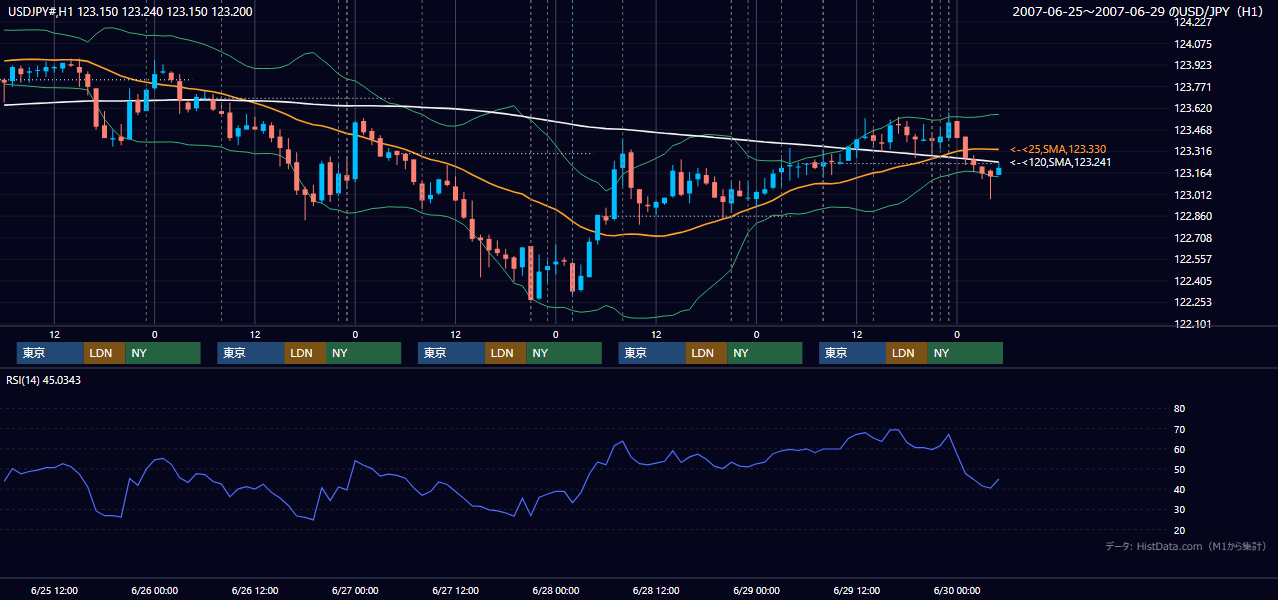Click price axis value 123.771
Viewport: 1278px width, 600px height.
pyautogui.click(x=1194, y=87)
